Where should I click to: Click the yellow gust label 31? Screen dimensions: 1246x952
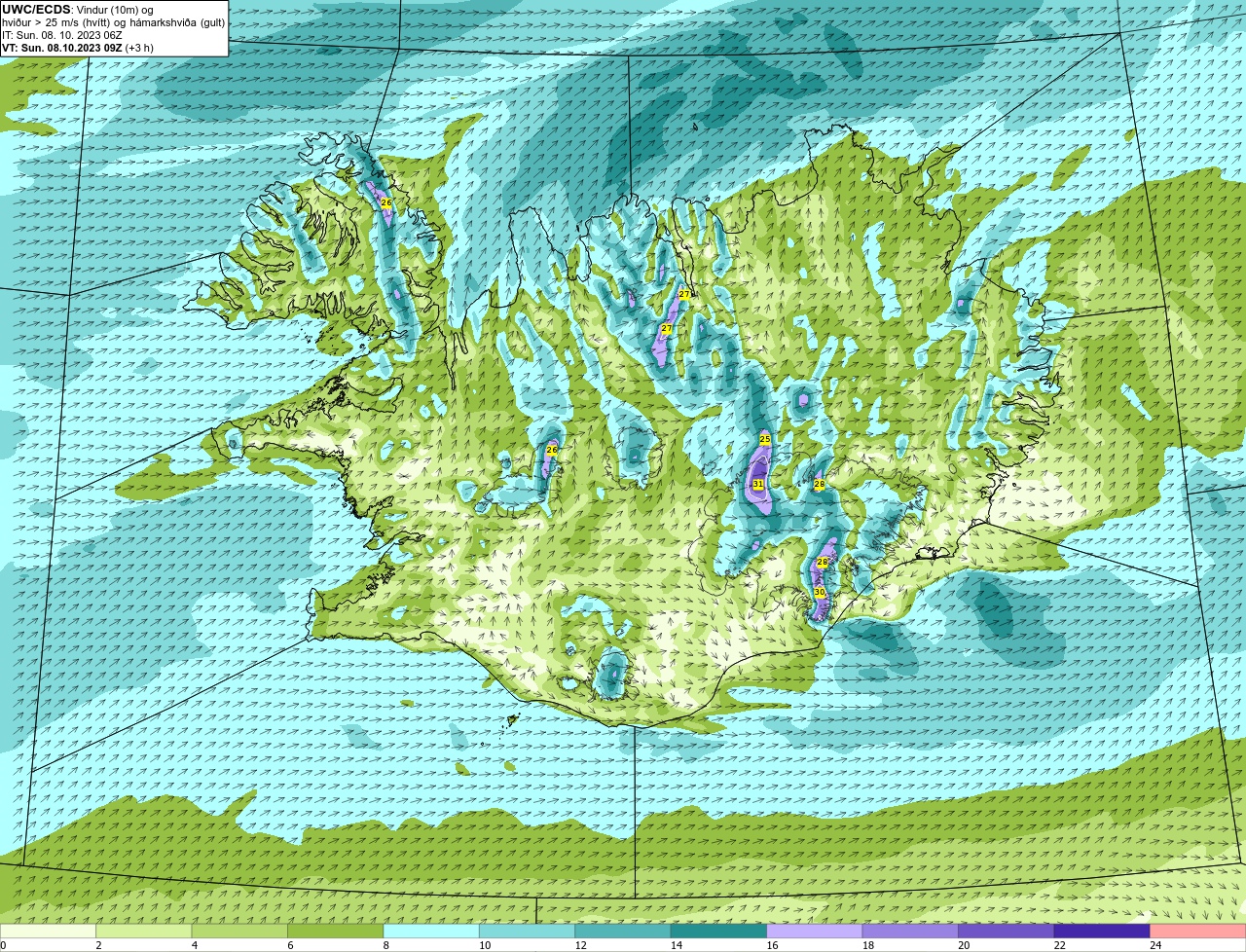pyautogui.click(x=758, y=484)
